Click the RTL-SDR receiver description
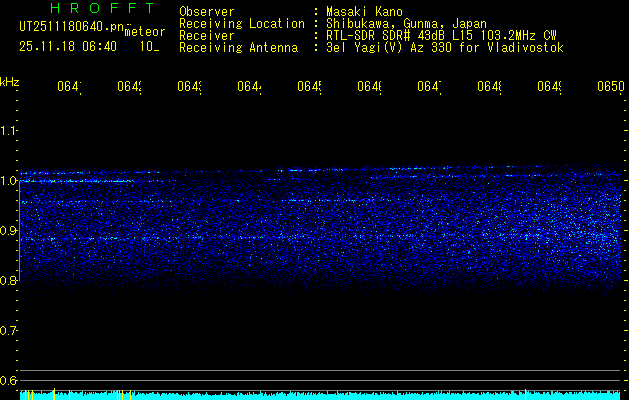 [441, 36]
